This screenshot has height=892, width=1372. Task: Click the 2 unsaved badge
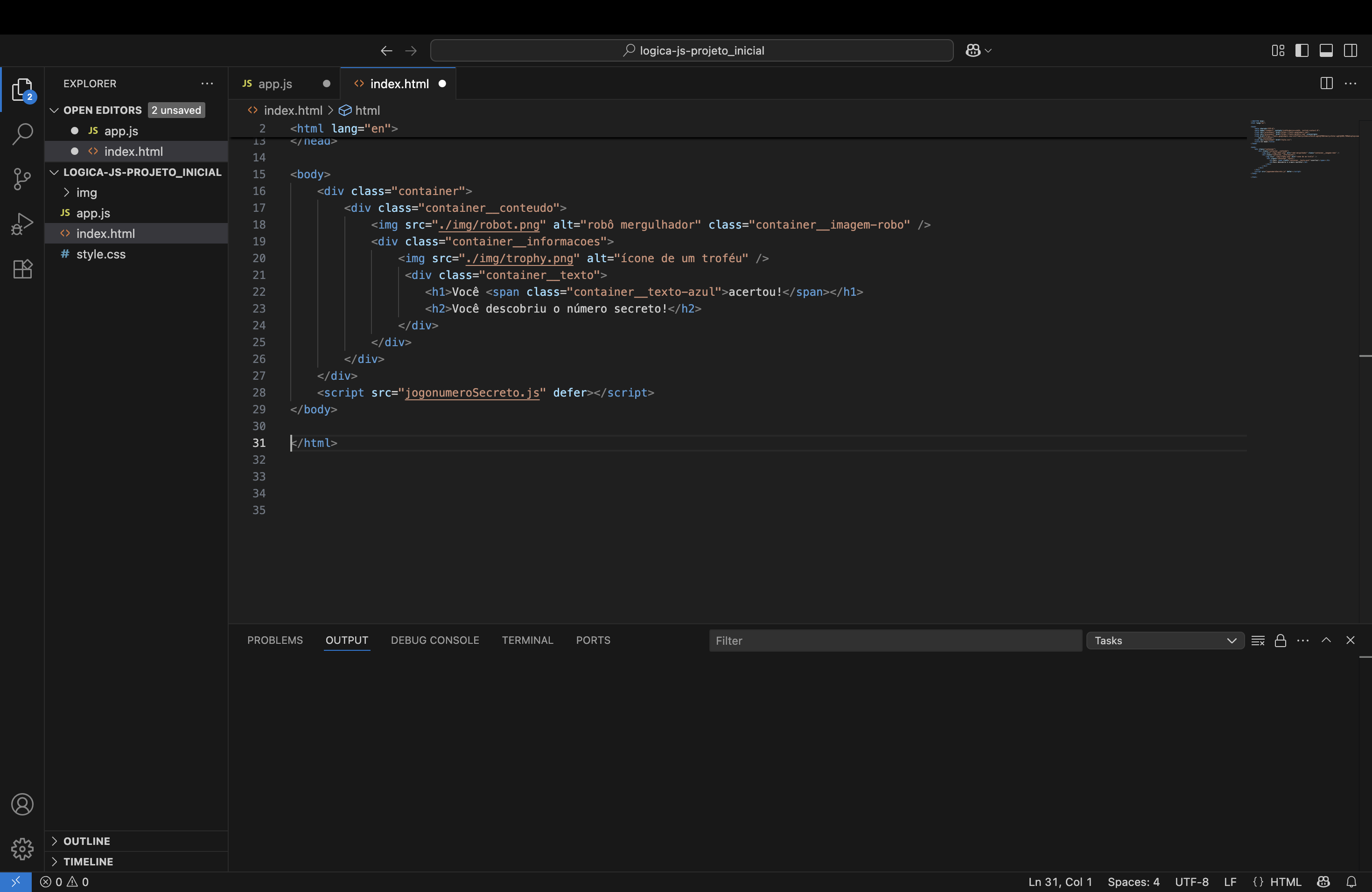tap(176, 110)
